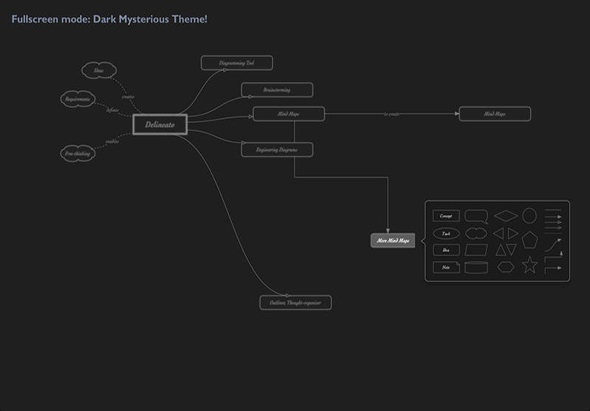Pick the Note folded-corner shape
Screen dimensions: 590x411
446,267
